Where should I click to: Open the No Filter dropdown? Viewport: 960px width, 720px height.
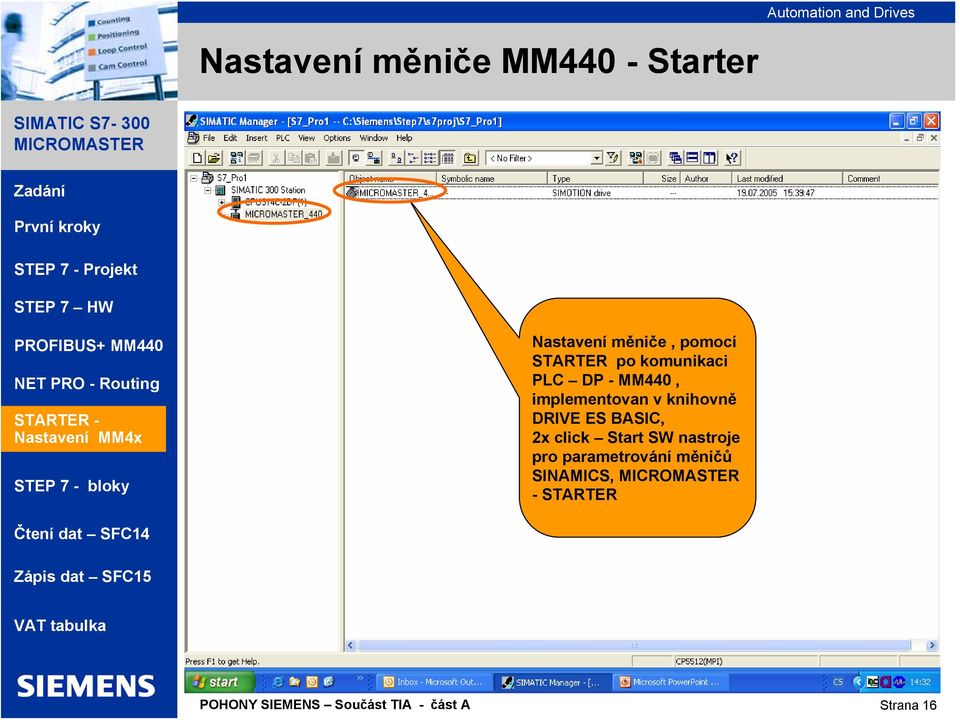[x=596, y=159]
